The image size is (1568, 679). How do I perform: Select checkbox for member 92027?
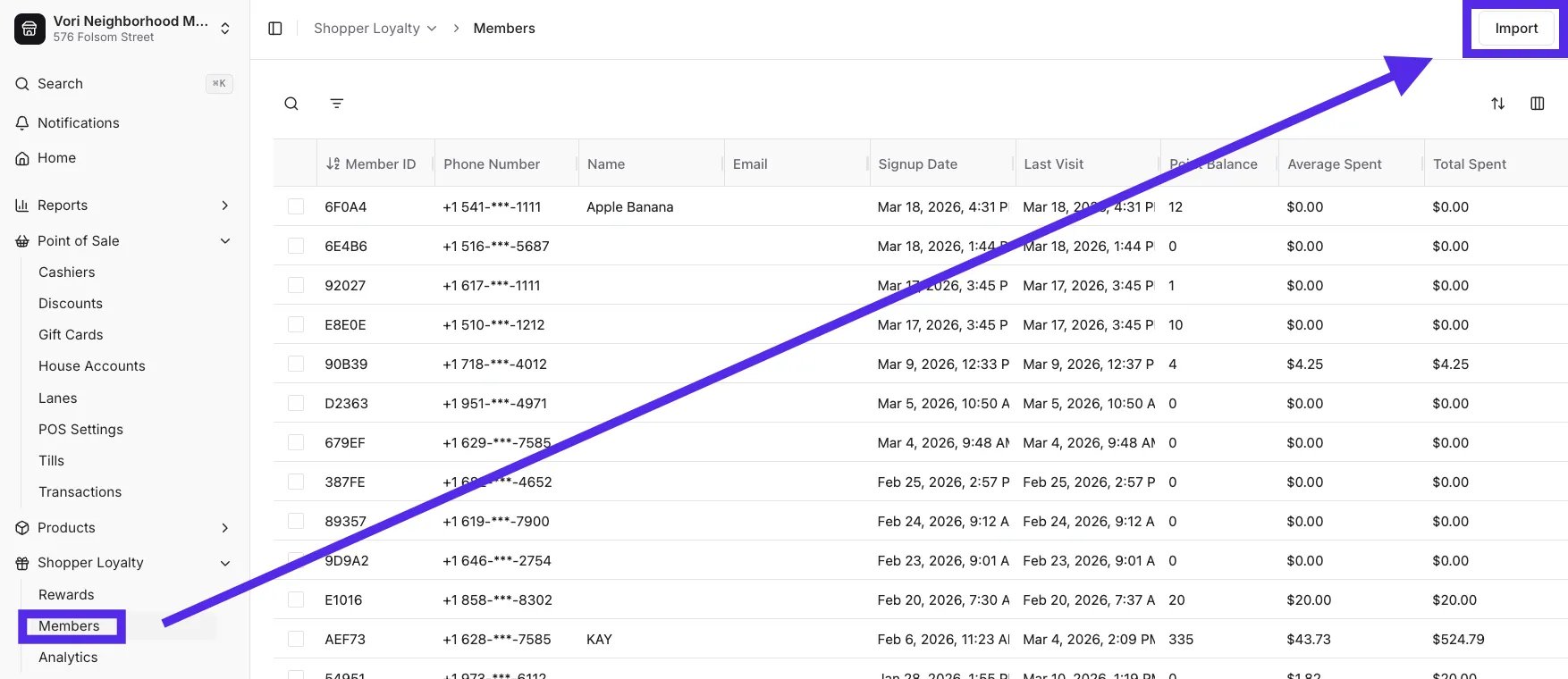(x=296, y=285)
